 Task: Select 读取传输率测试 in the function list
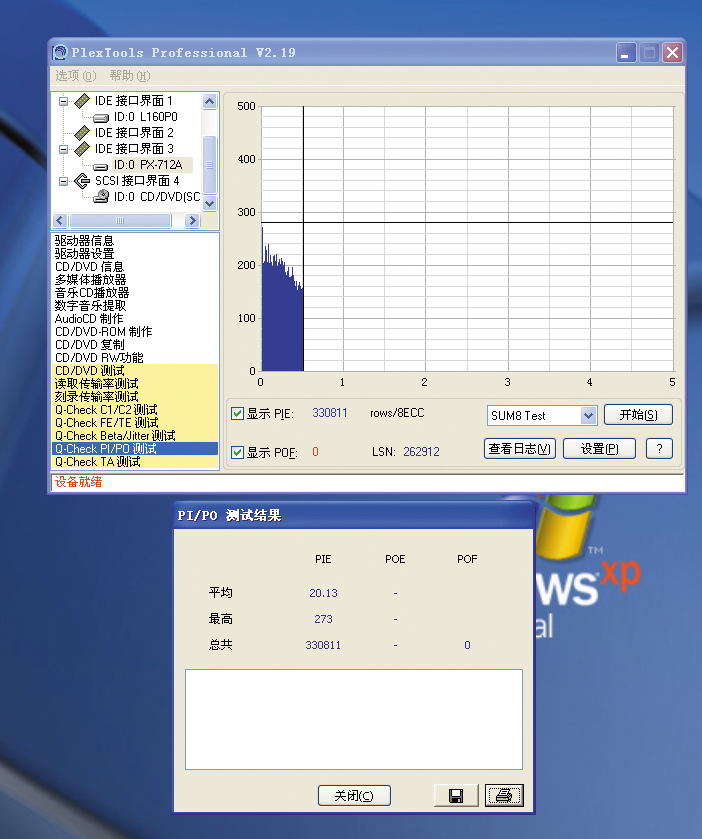click(135, 384)
